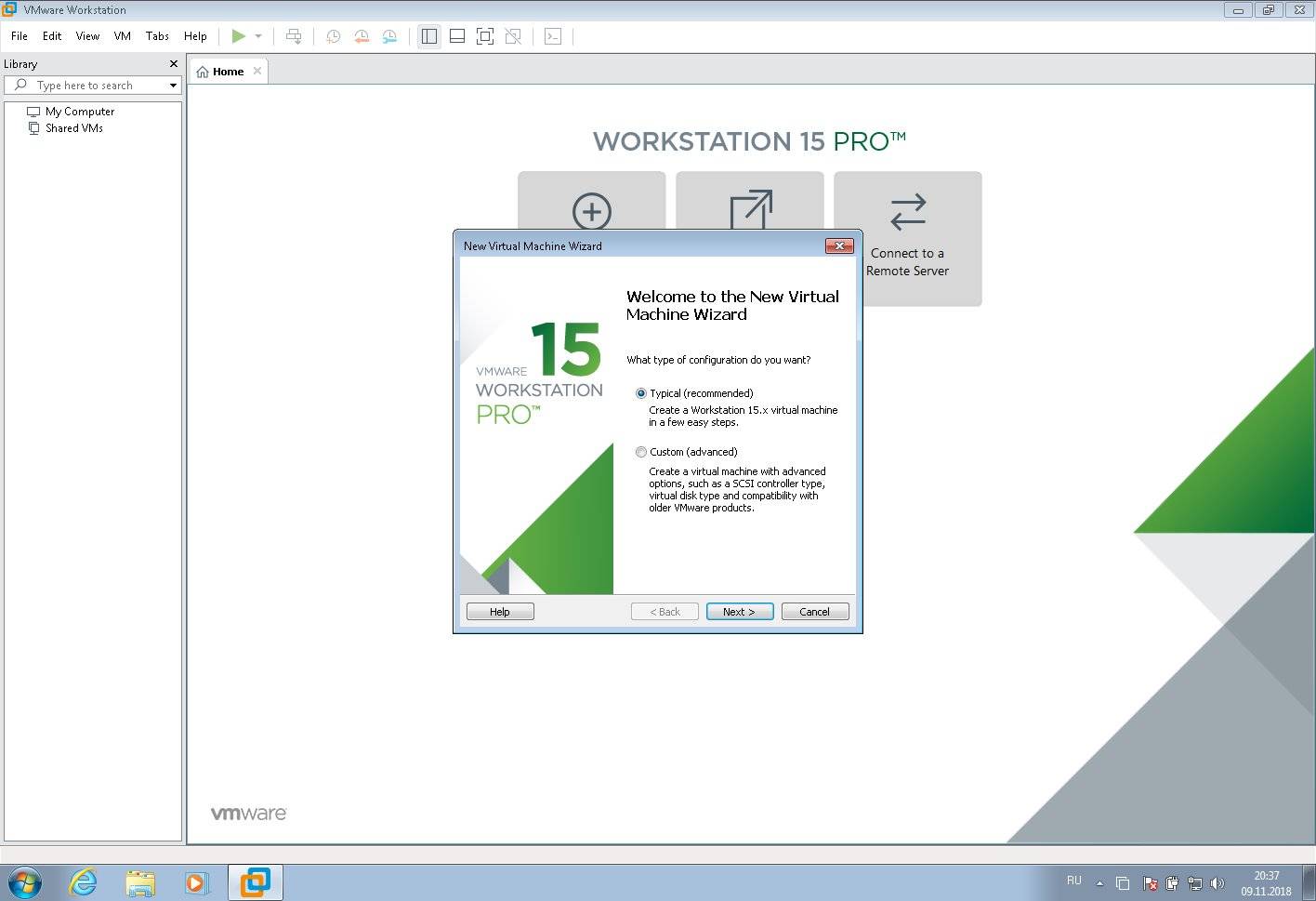The image size is (1316, 901).
Task: Toggle the library sidebar view icon
Action: pos(429,36)
